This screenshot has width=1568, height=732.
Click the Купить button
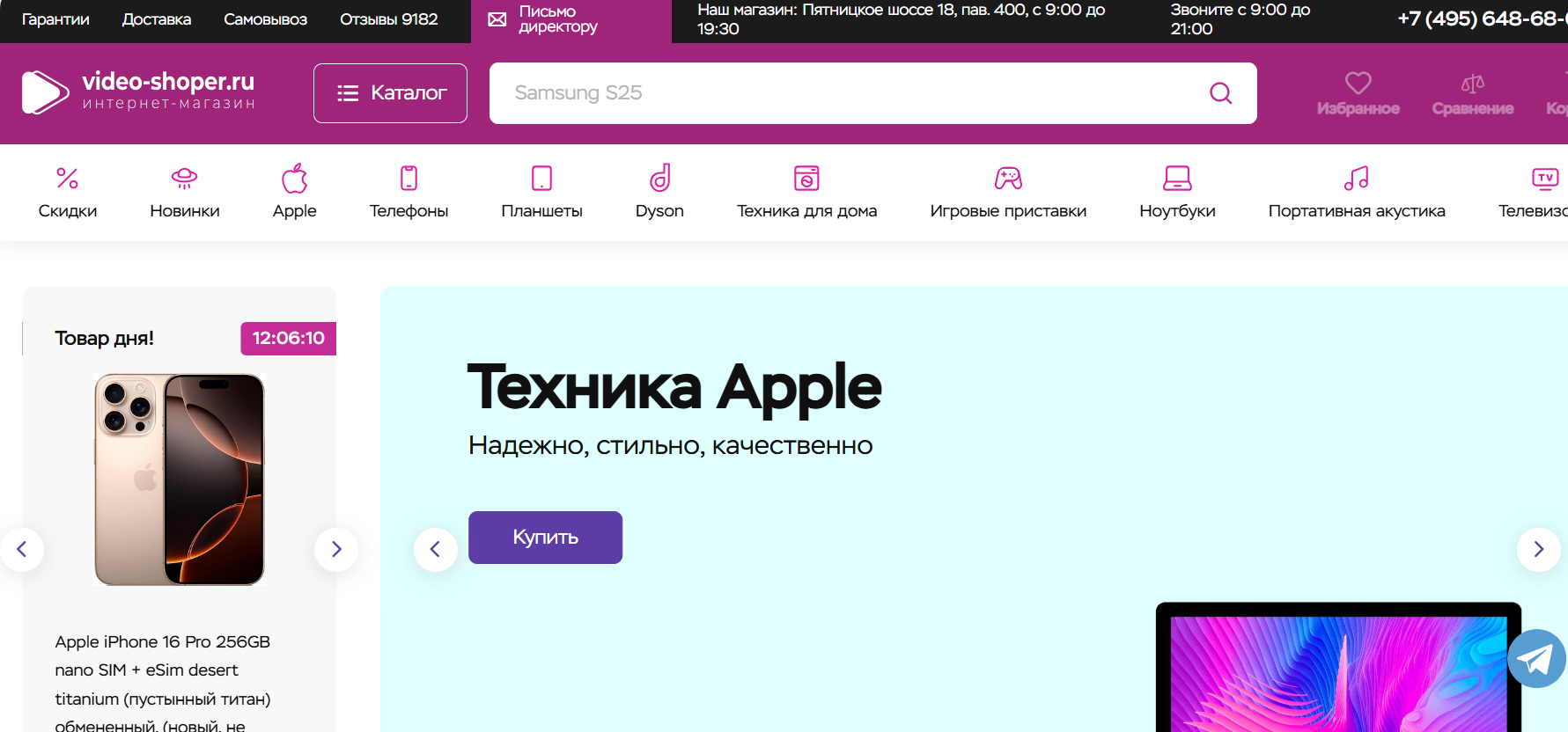545,538
